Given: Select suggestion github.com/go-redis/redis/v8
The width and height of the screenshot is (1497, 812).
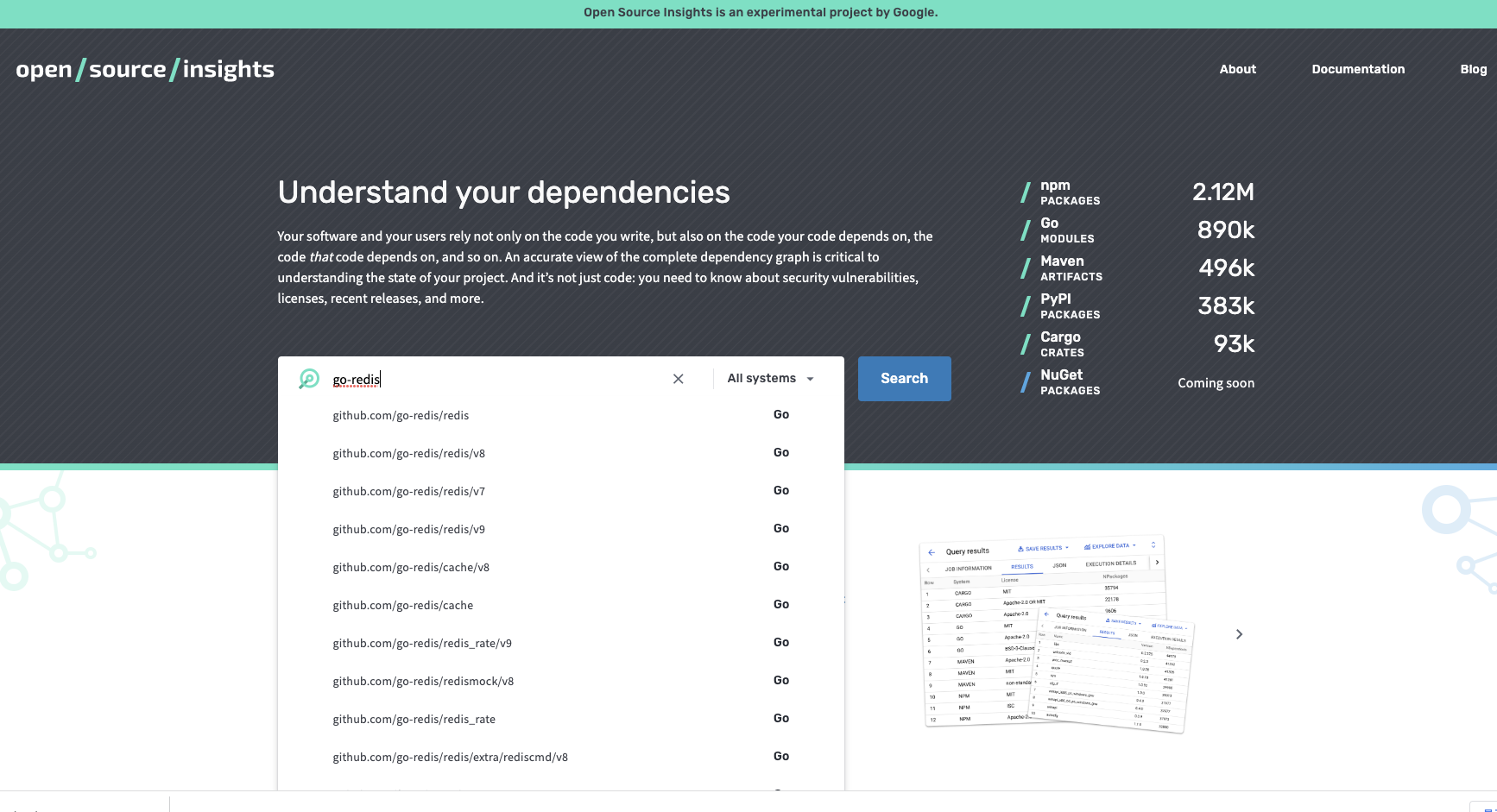Looking at the screenshot, I should pyautogui.click(x=561, y=453).
